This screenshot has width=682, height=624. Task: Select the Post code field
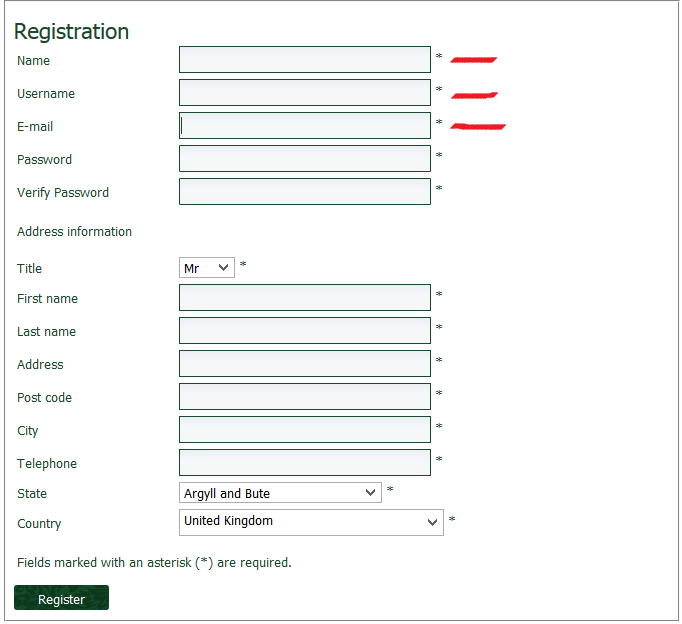(x=304, y=397)
